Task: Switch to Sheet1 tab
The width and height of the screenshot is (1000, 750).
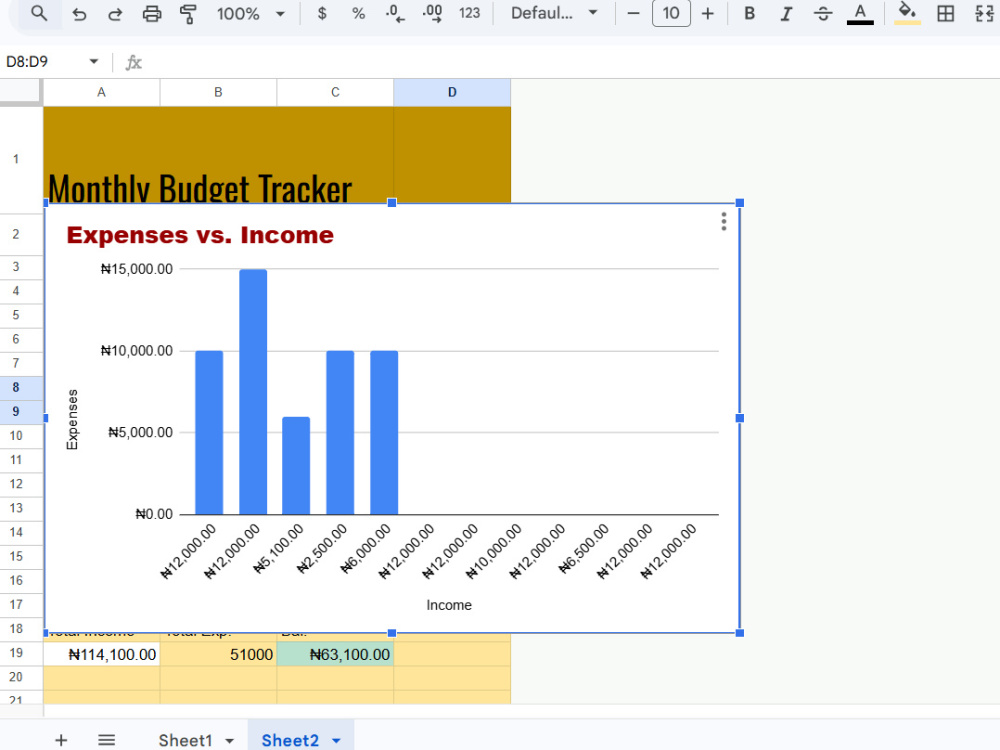Action: click(185, 740)
